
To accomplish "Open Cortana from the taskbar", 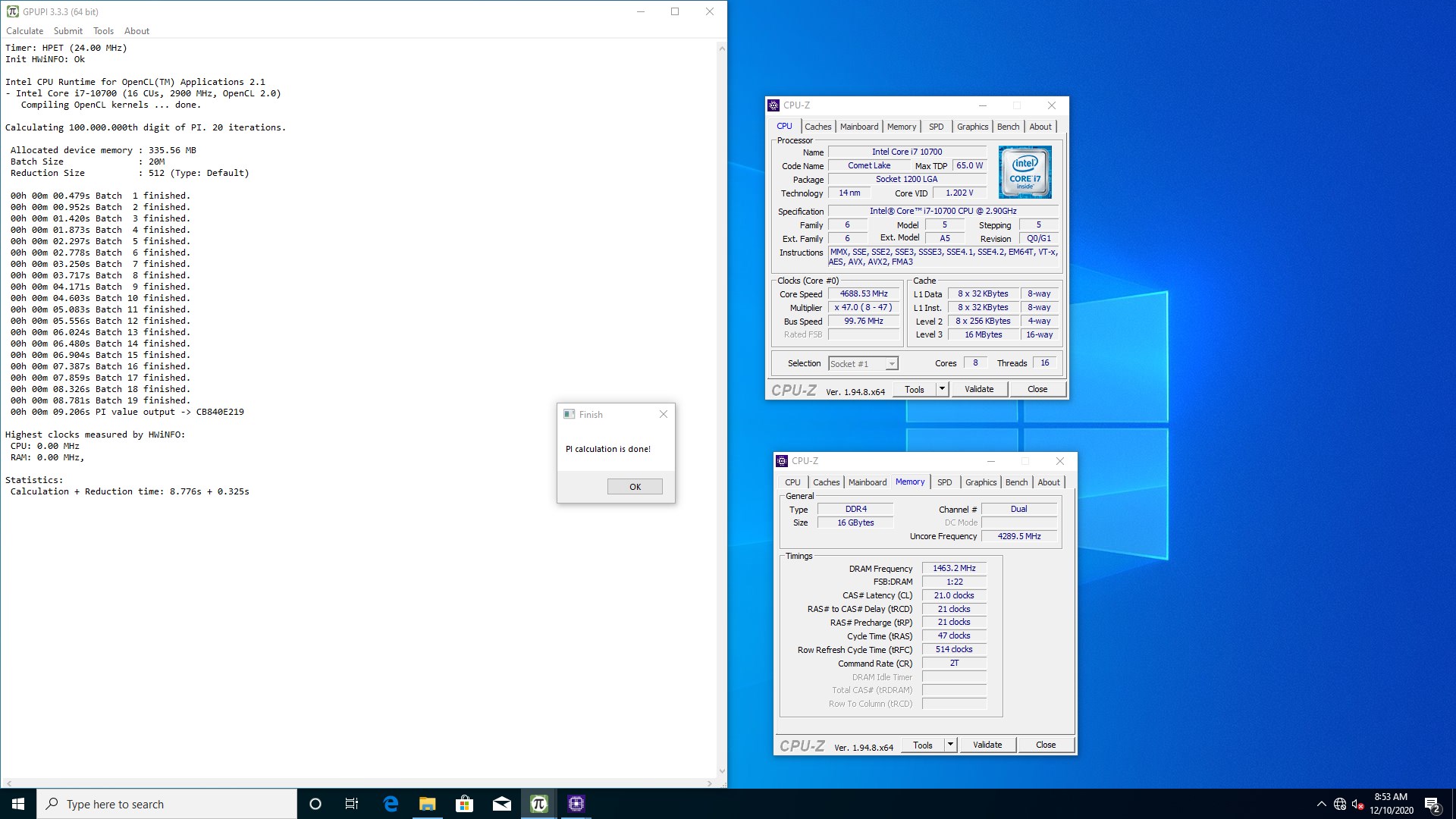I will click(315, 804).
